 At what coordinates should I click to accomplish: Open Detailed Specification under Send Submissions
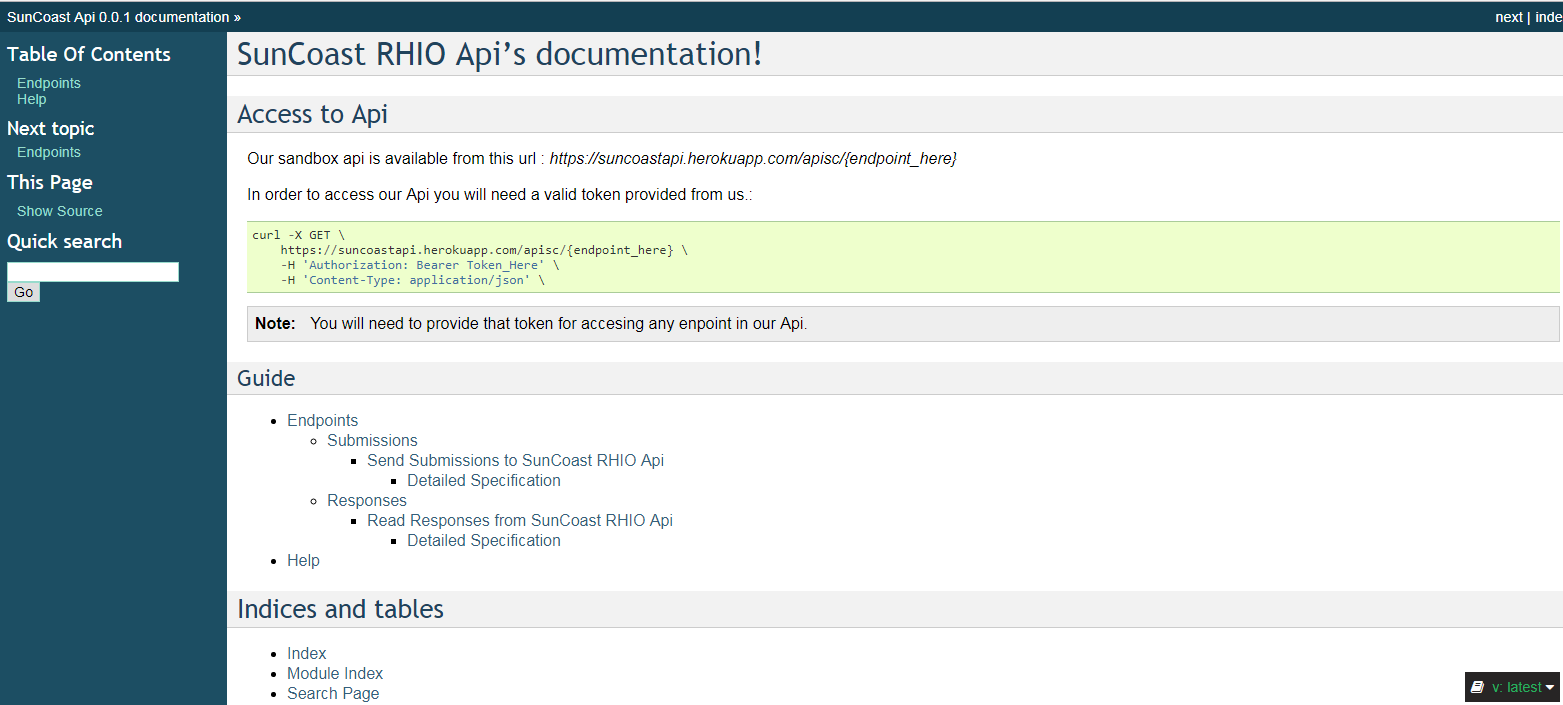484,481
